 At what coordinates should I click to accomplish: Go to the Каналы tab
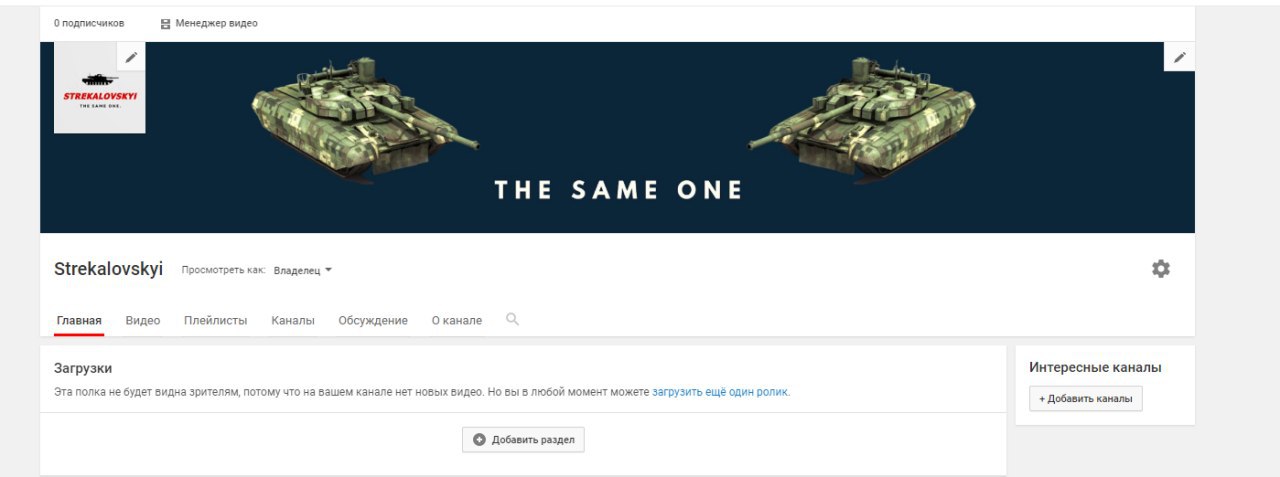(x=293, y=320)
